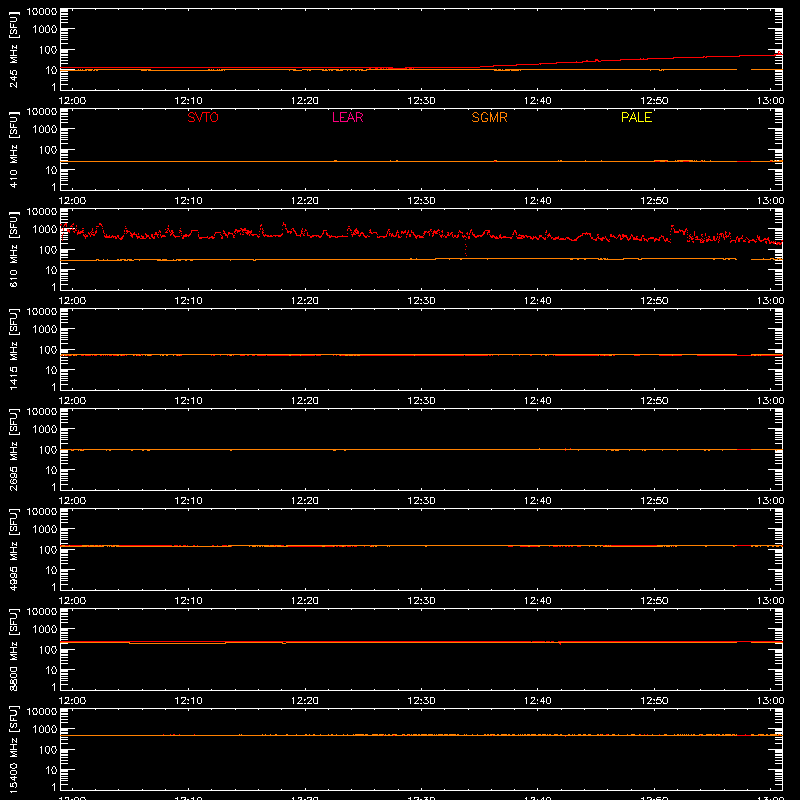Click the orange flat trace in 15400 MHz plot
800x800 pixels.
[x=421, y=735]
